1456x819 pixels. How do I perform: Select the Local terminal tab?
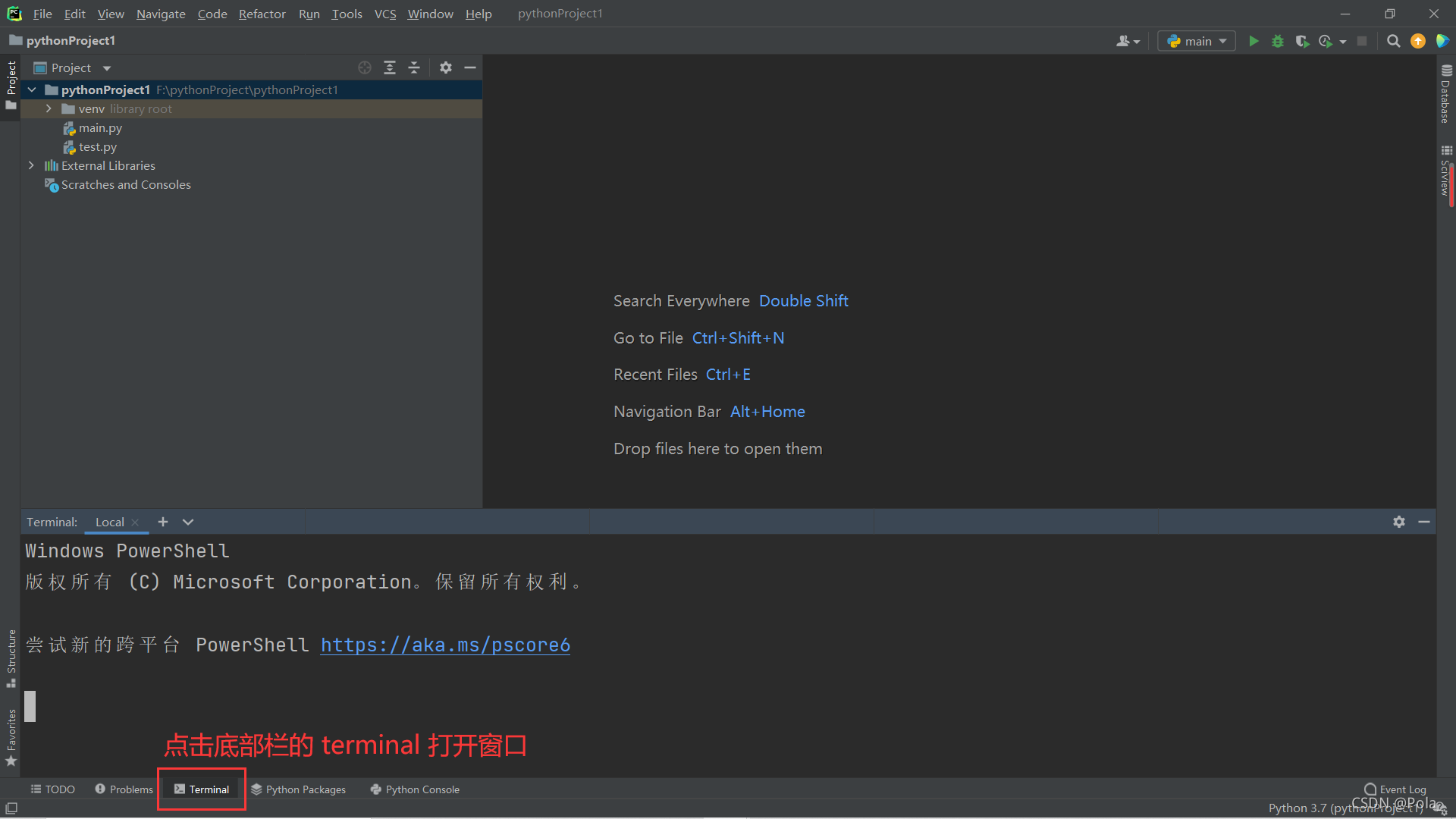point(109,522)
